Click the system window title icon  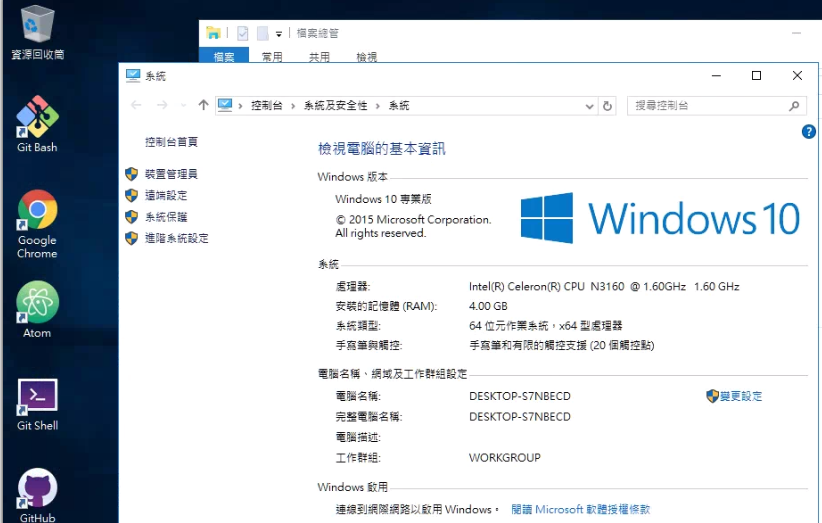coord(133,76)
